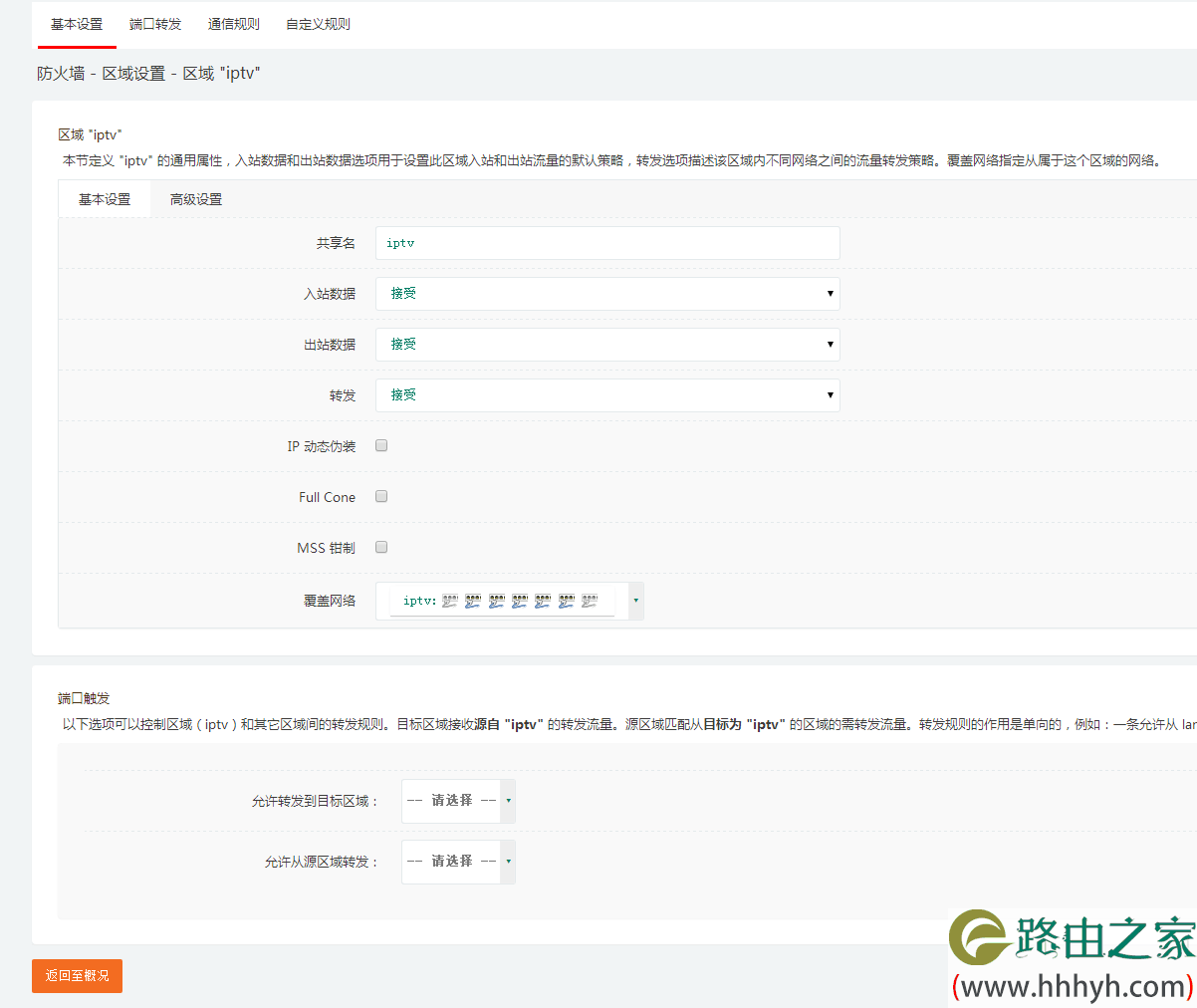
Task: Open the 转发 policy dropdown
Action: pos(607,395)
